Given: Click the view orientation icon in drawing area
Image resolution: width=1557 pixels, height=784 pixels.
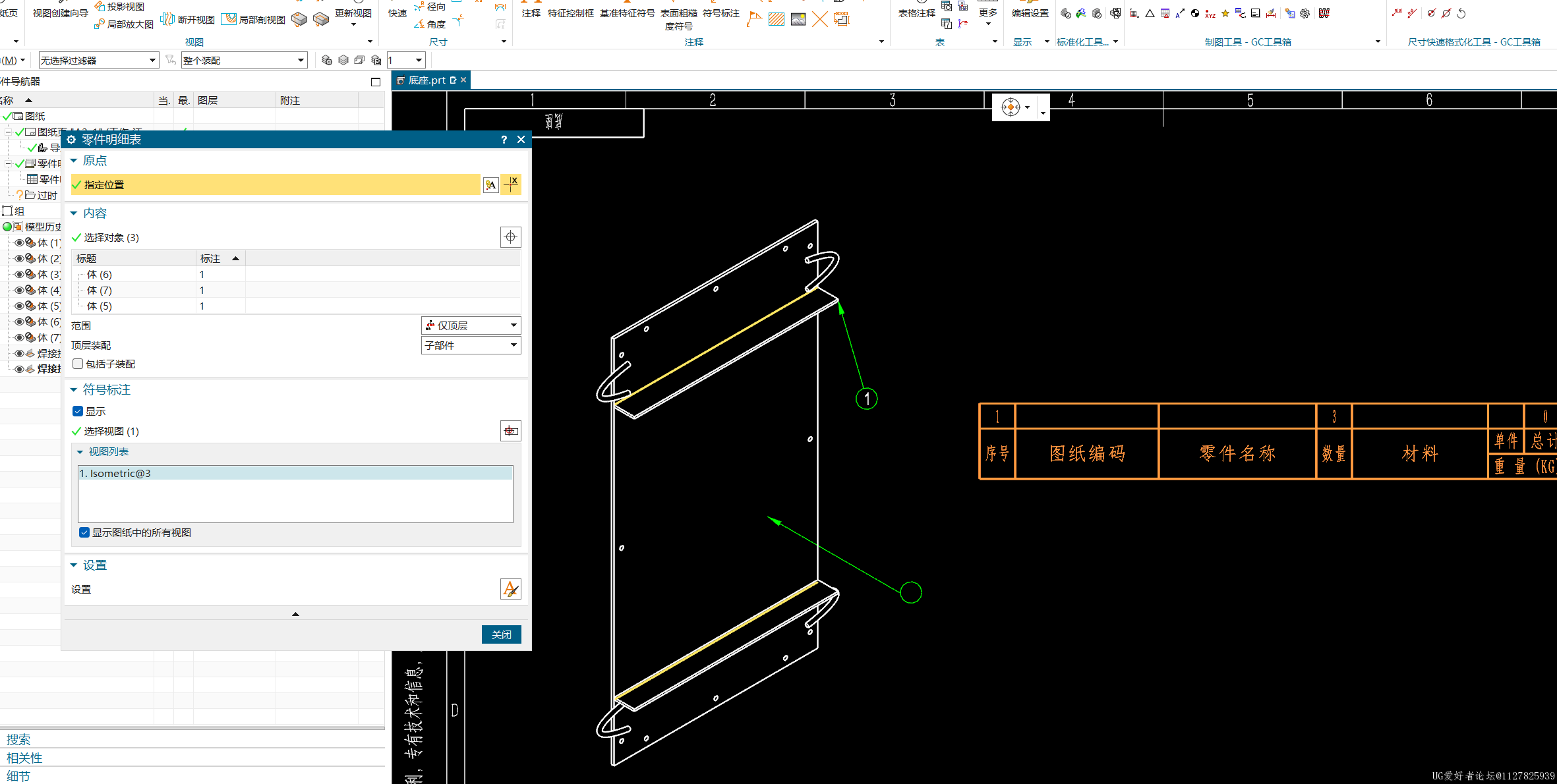Looking at the screenshot, I should point(1011,107).
